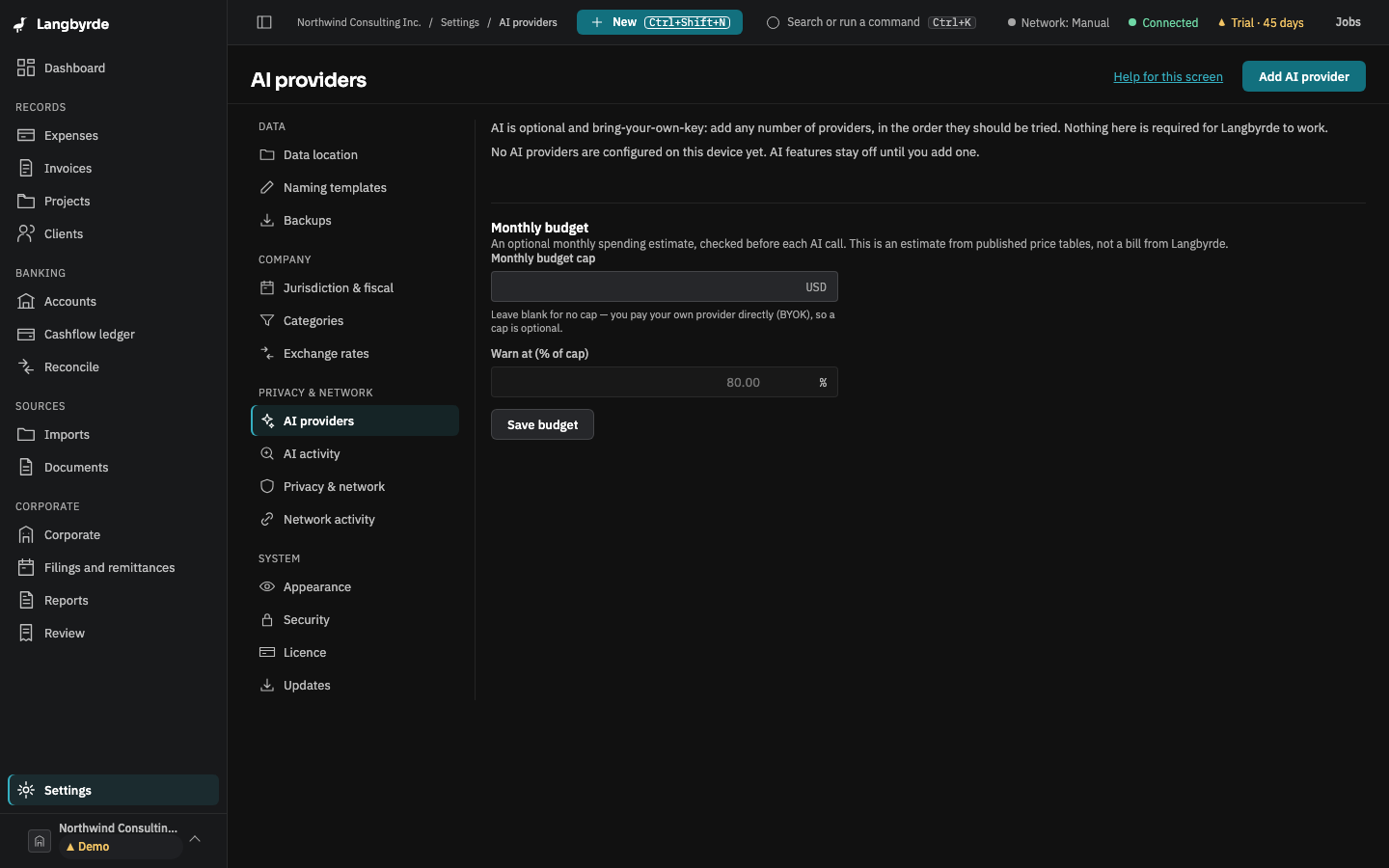Click Search or run a command box
Screen dimensions: 1389x868
click(871, 22)
